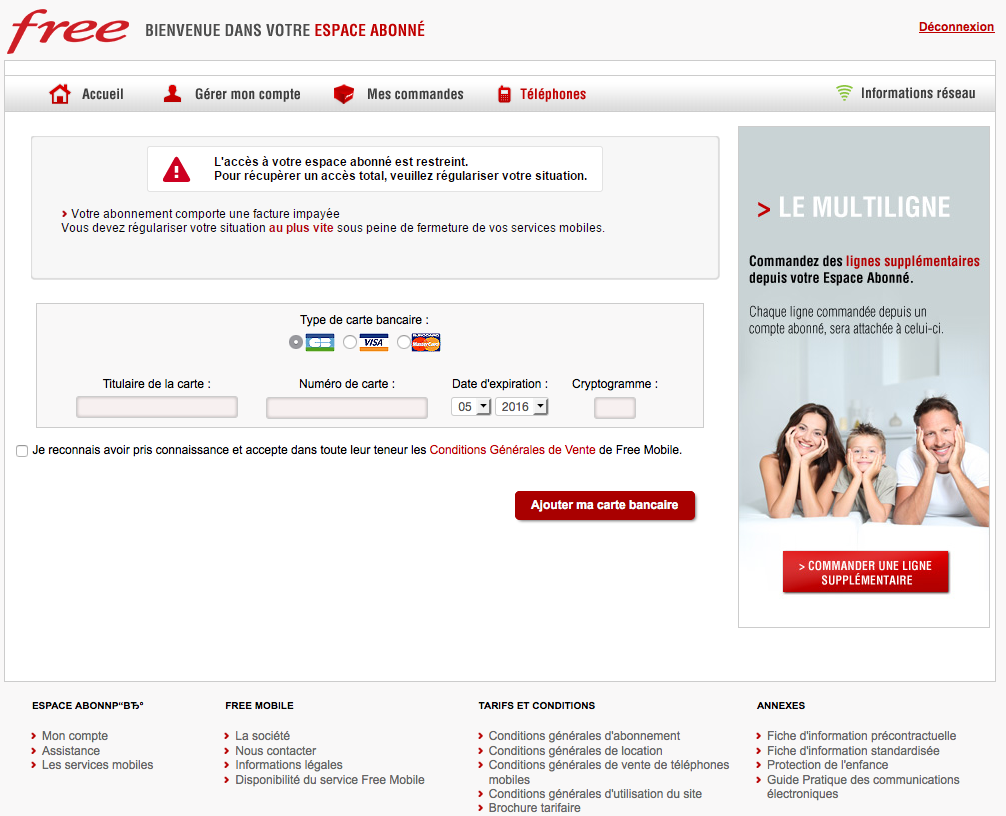Viewport: 1006px width, 816px height.
Task: Click the MasterCard logo
Action: (426, 343)
